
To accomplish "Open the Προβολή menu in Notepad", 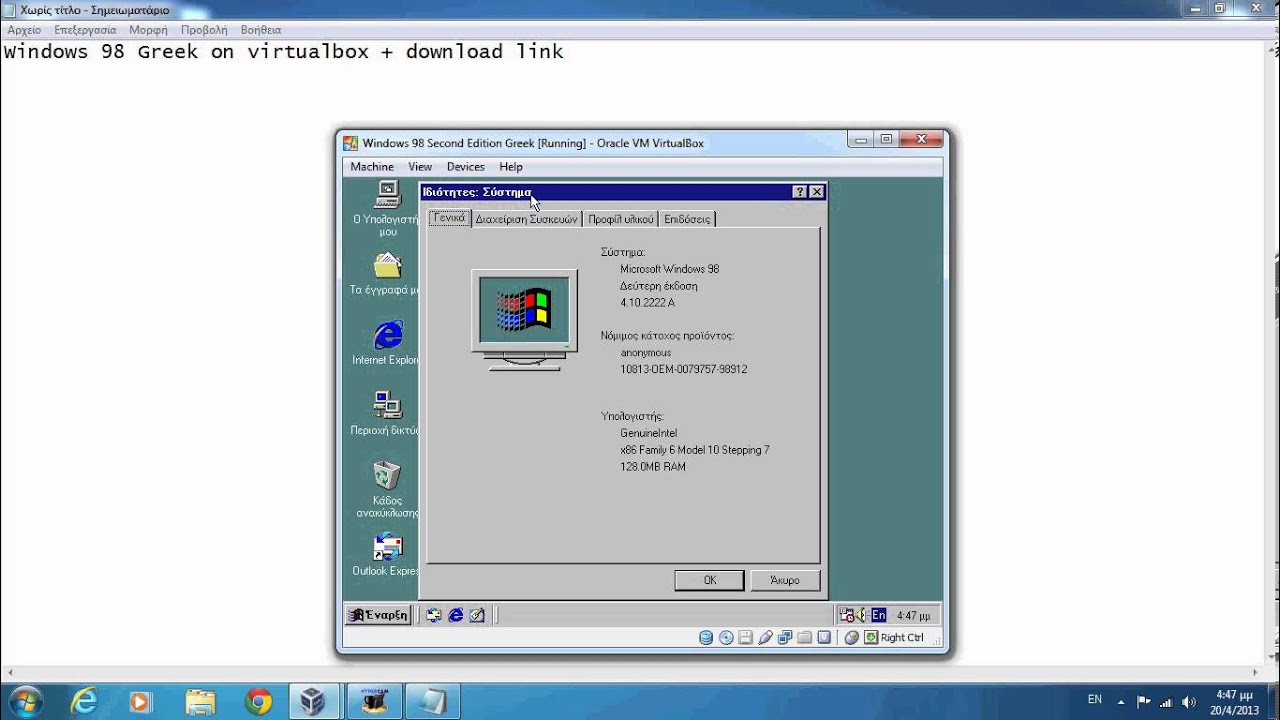I will coord(204,30).
